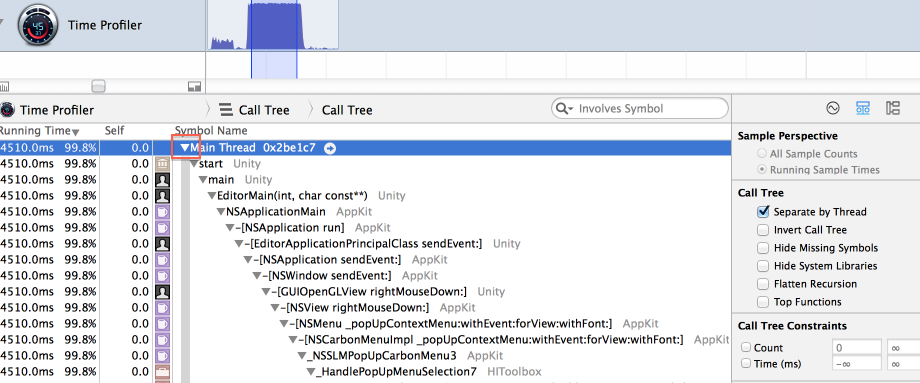Click the Time Profiler instrument icon
This screenshot has height=383, width=920.
38,25
